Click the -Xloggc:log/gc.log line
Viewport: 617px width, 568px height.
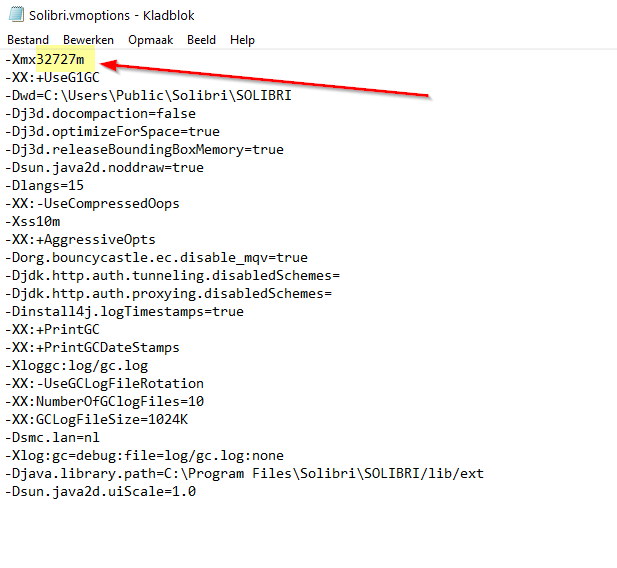(x=76, y=365)
